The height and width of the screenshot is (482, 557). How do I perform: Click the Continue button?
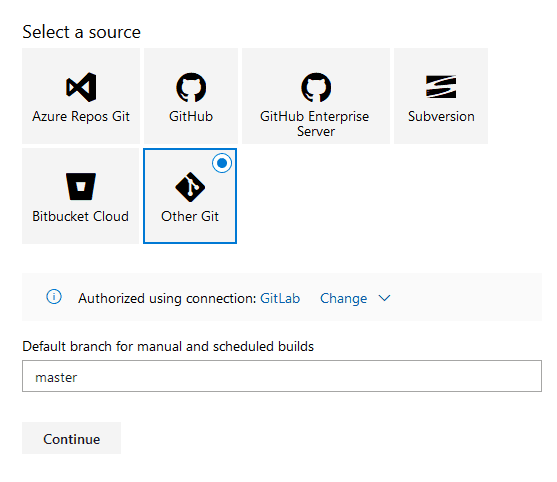[x=71, y=438]
